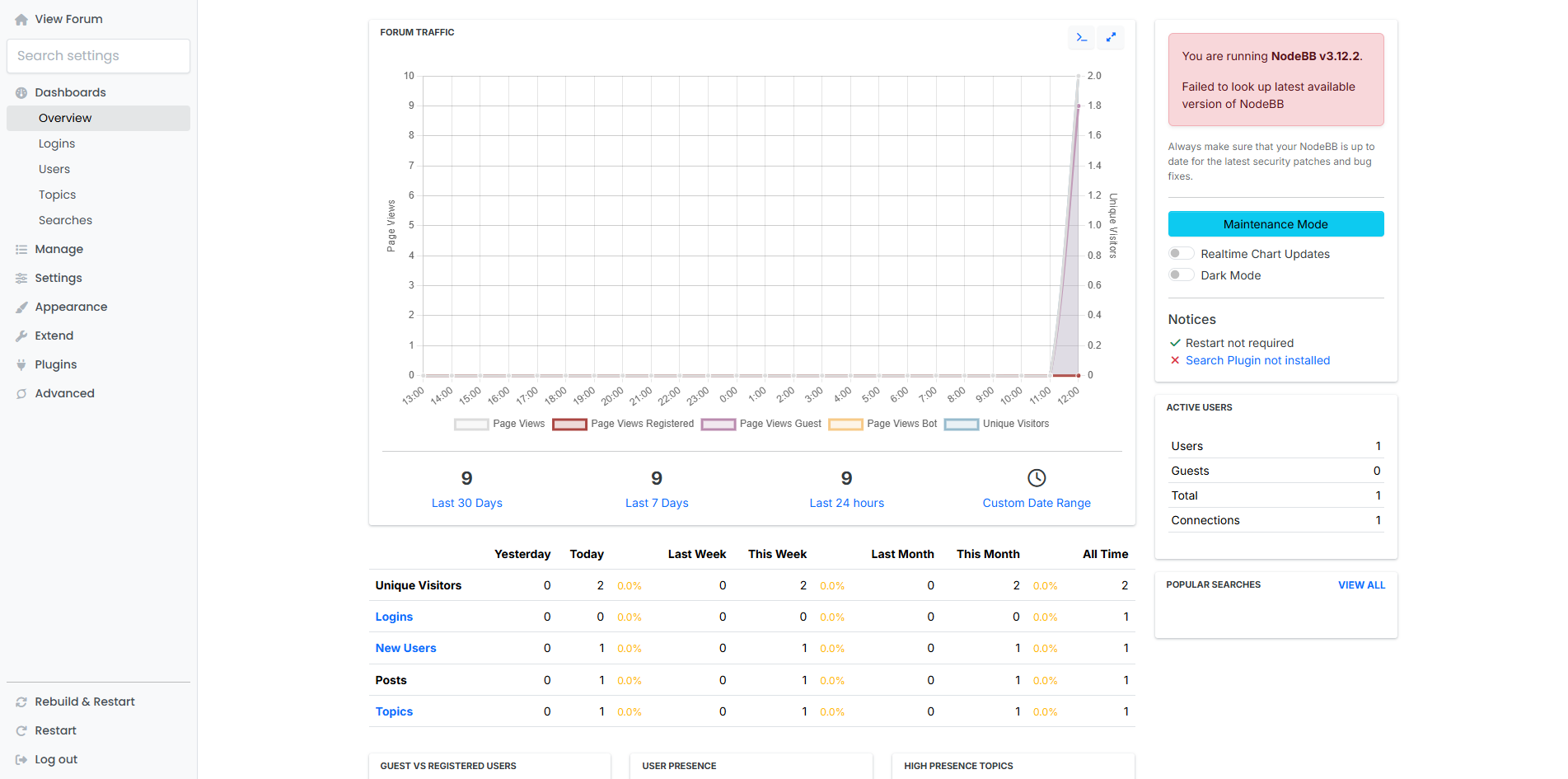Click the Log out exit icon

coord(21,760)
